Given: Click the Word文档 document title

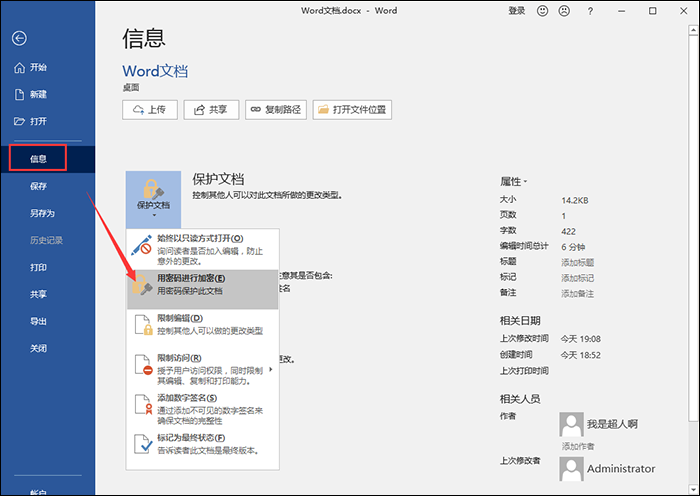Looking at the screenshot, I should point(155,71).
